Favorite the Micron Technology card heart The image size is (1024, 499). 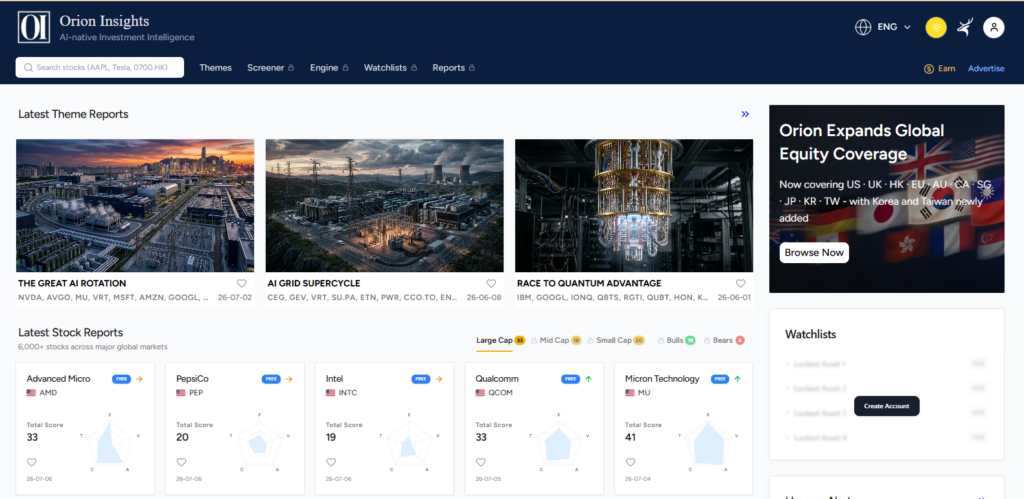pyautogui.click(x=630, y=462)
